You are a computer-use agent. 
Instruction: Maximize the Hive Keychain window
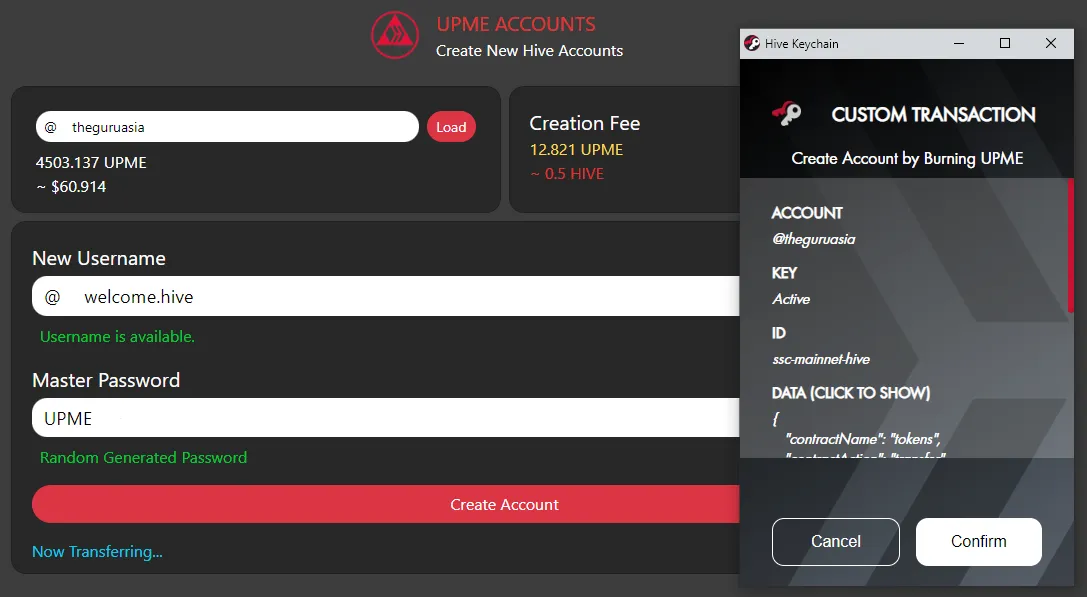[x=1005, y=43]
